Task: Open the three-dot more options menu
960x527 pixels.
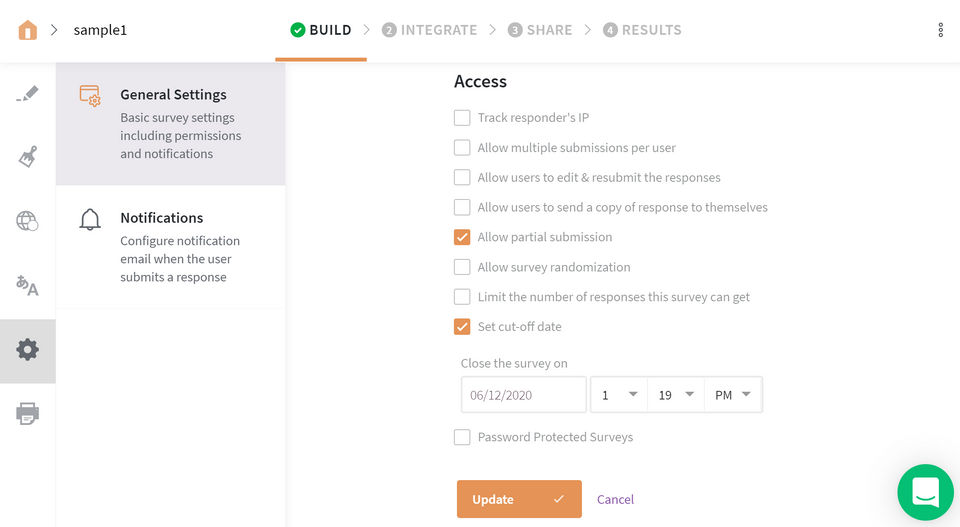Action: 940,30
